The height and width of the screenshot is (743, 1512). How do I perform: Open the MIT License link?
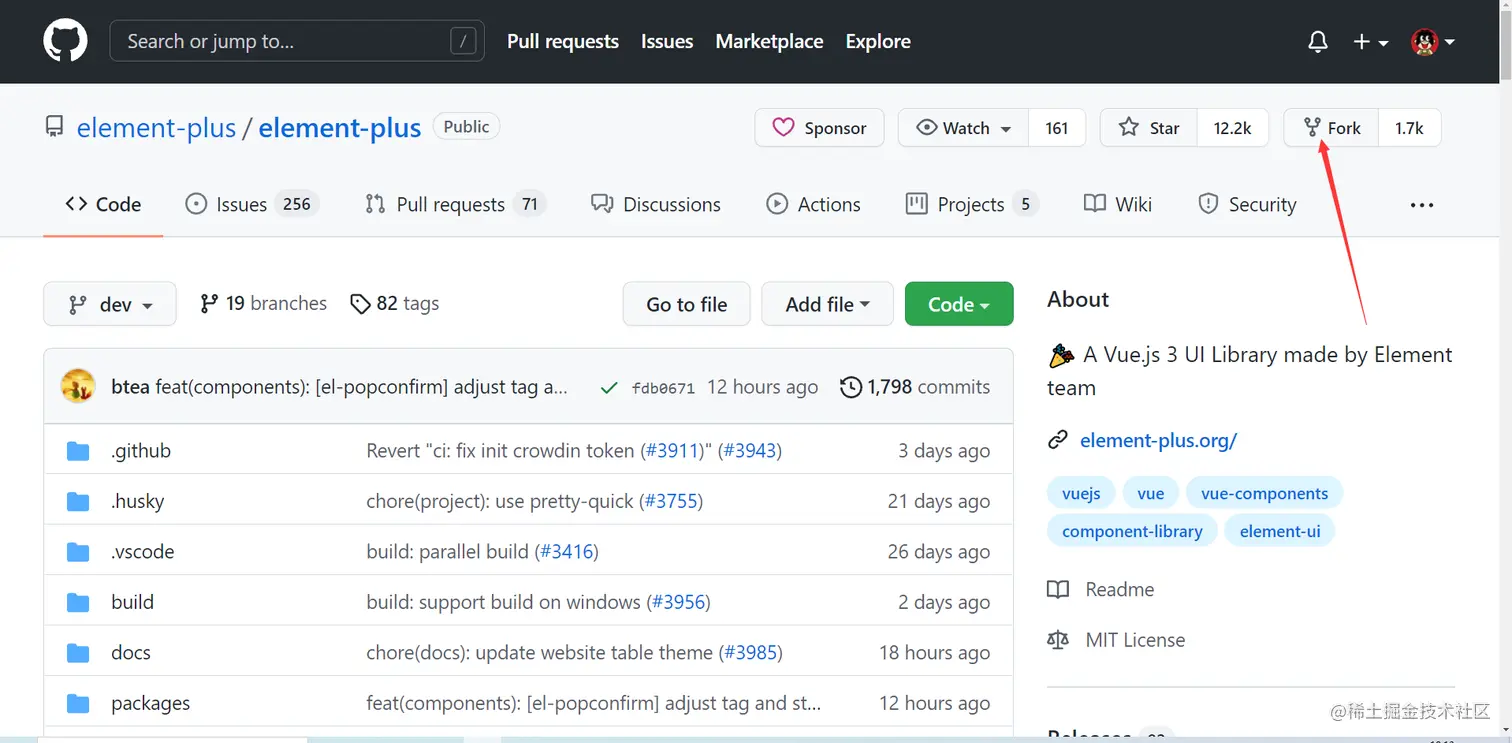[x=1116, y=640]
